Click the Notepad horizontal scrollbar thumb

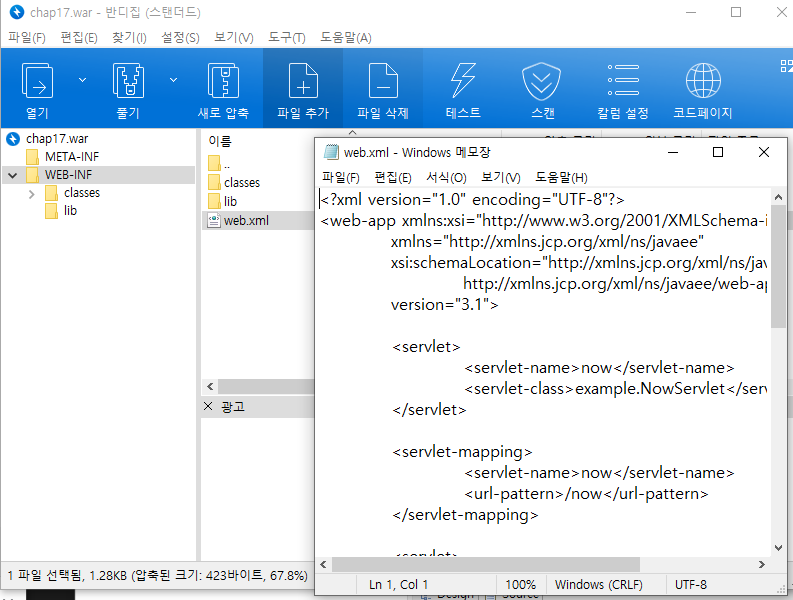point(486,564)
